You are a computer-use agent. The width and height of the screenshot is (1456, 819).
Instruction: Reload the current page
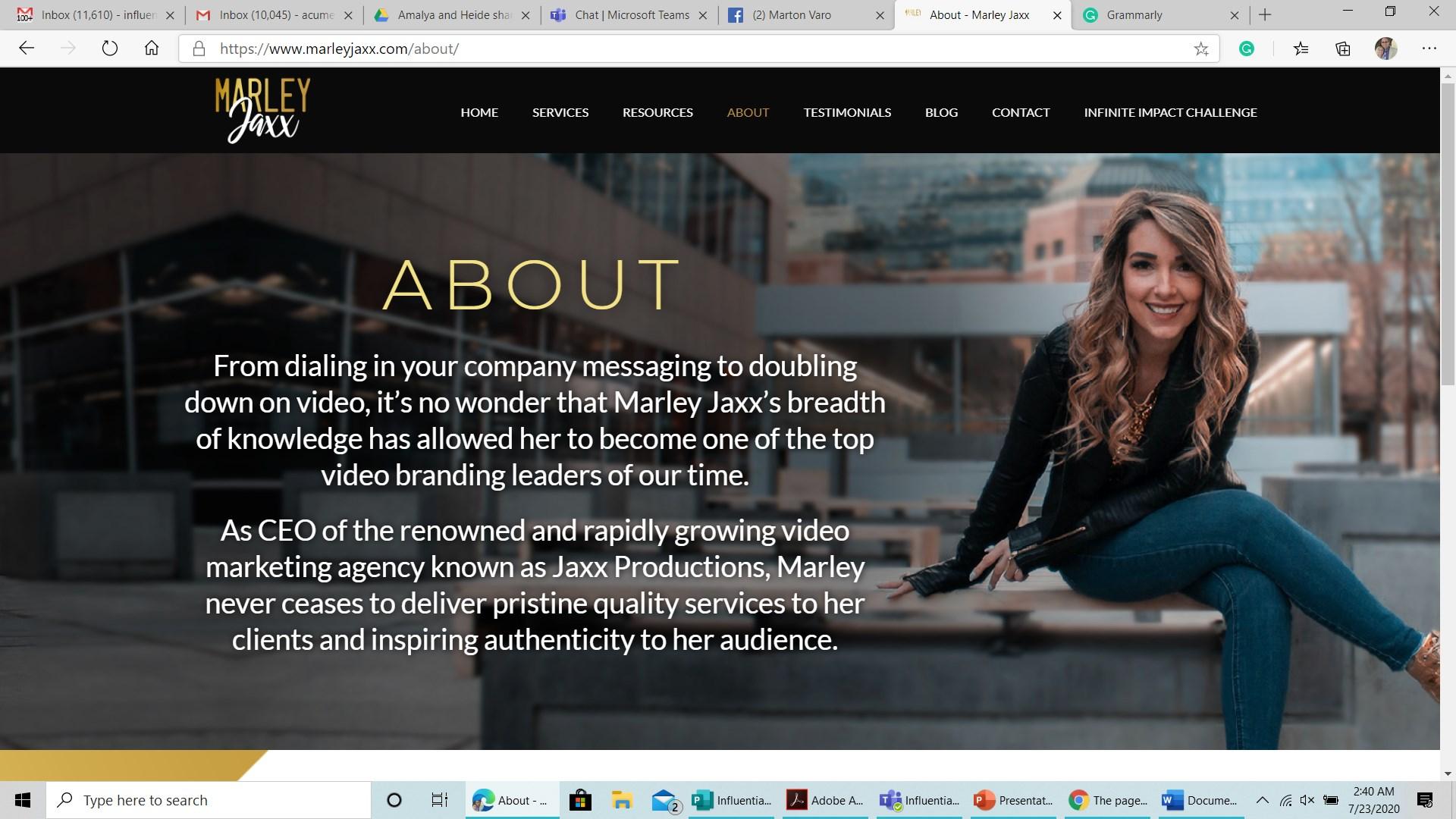tap(110, 49)
